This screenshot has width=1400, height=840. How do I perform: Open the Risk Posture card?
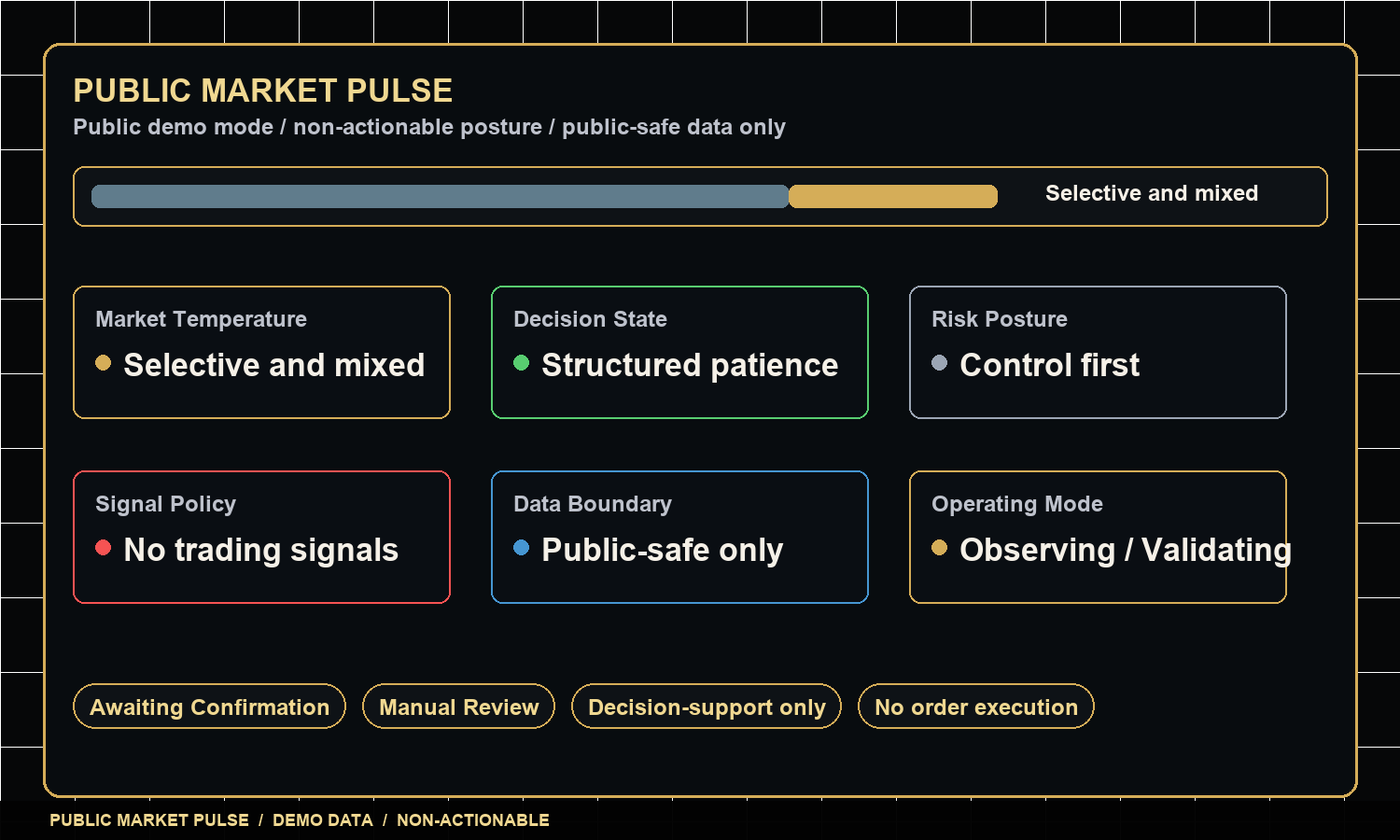coord(1098,352)
